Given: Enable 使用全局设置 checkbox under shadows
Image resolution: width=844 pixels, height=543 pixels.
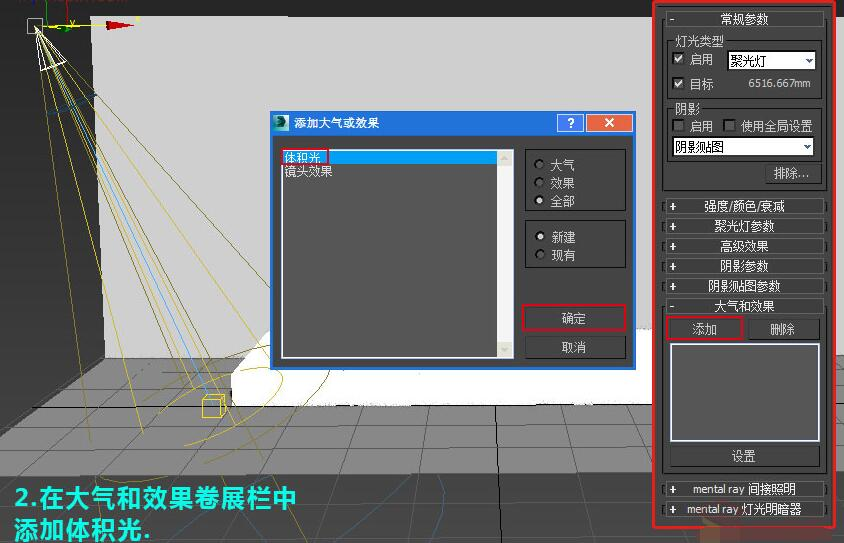Looking at the screenshot, I should 729,126.
